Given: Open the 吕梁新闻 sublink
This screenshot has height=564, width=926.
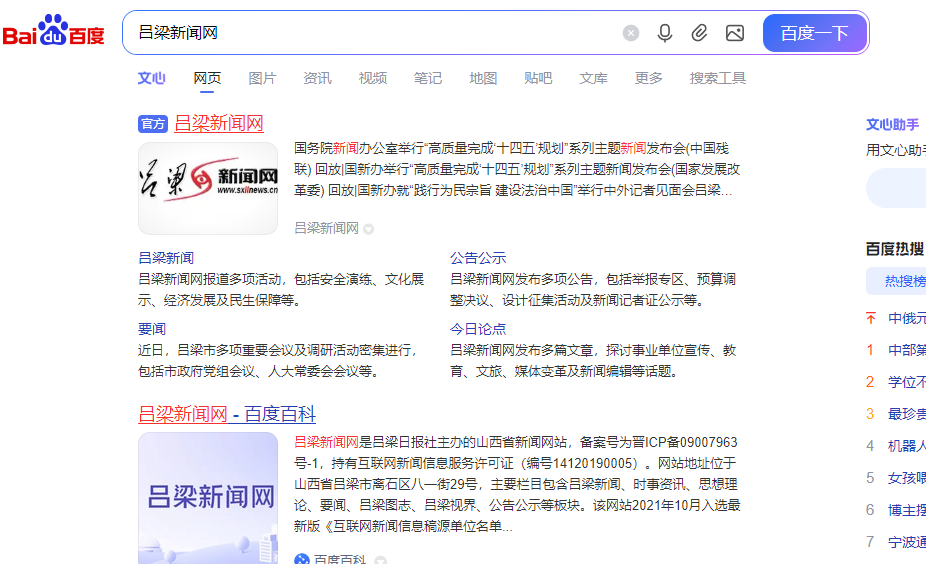Looking at the screenshot, I should (x=166, y=258).
